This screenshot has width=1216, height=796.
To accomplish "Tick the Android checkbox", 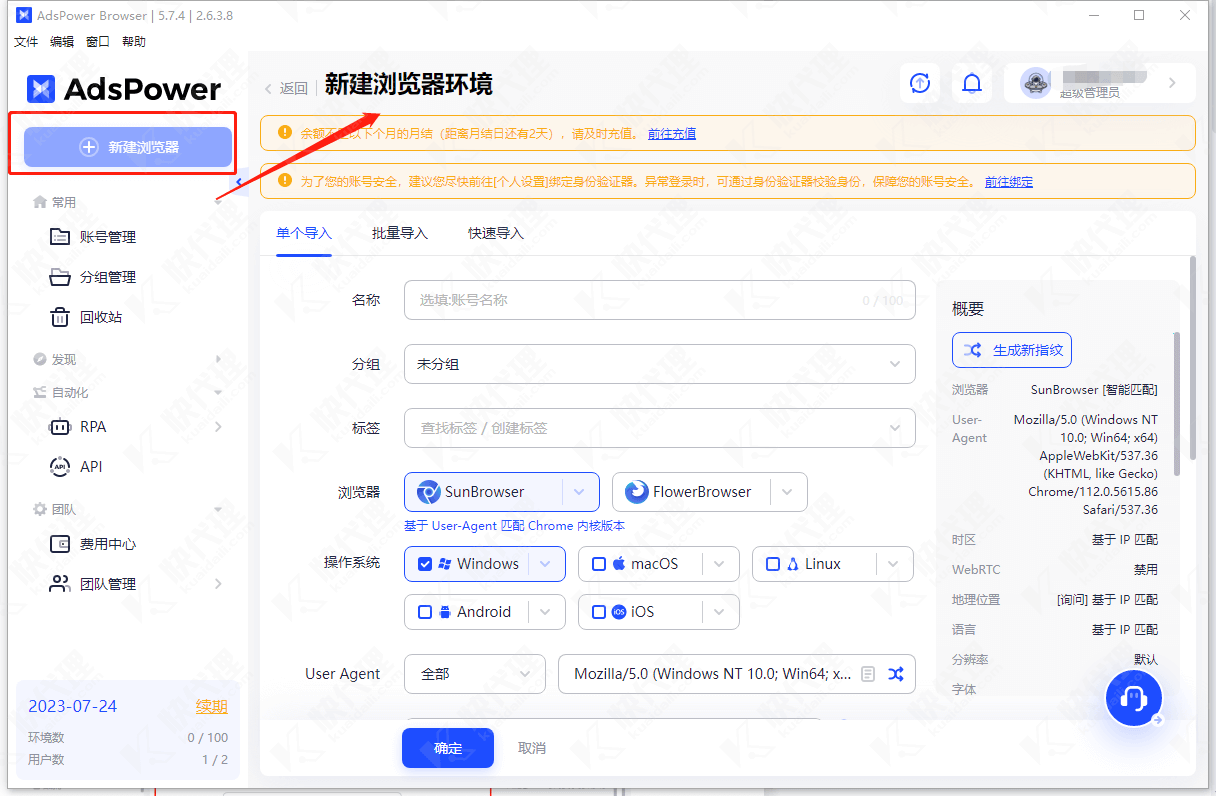I will pos(425,612).
